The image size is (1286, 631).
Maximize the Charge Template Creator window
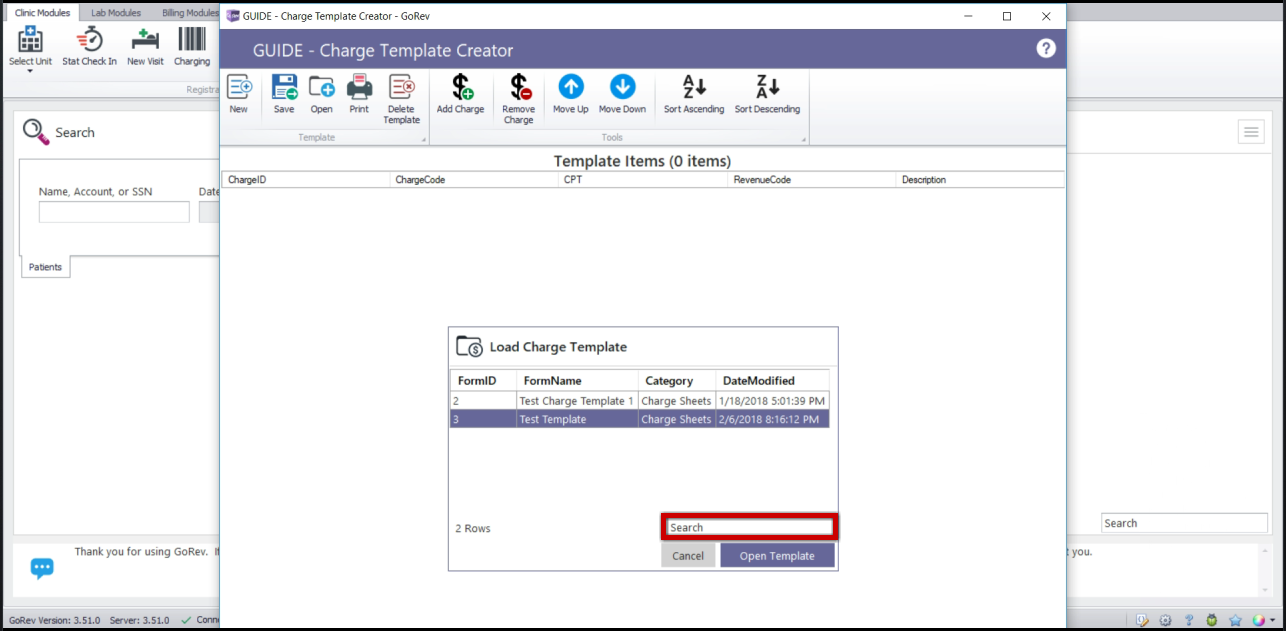click(1007, 16)
